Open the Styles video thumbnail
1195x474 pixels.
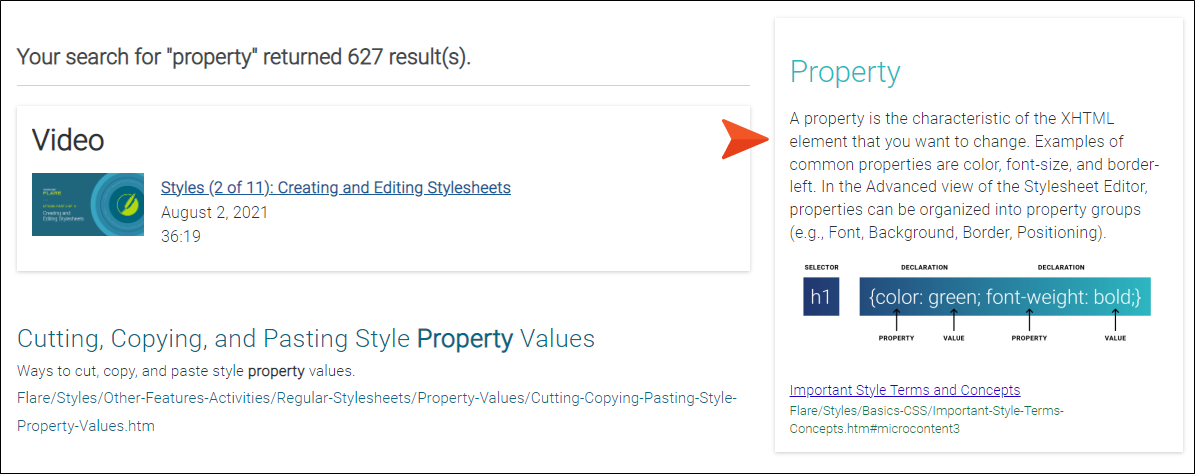(x=88, y=204)
